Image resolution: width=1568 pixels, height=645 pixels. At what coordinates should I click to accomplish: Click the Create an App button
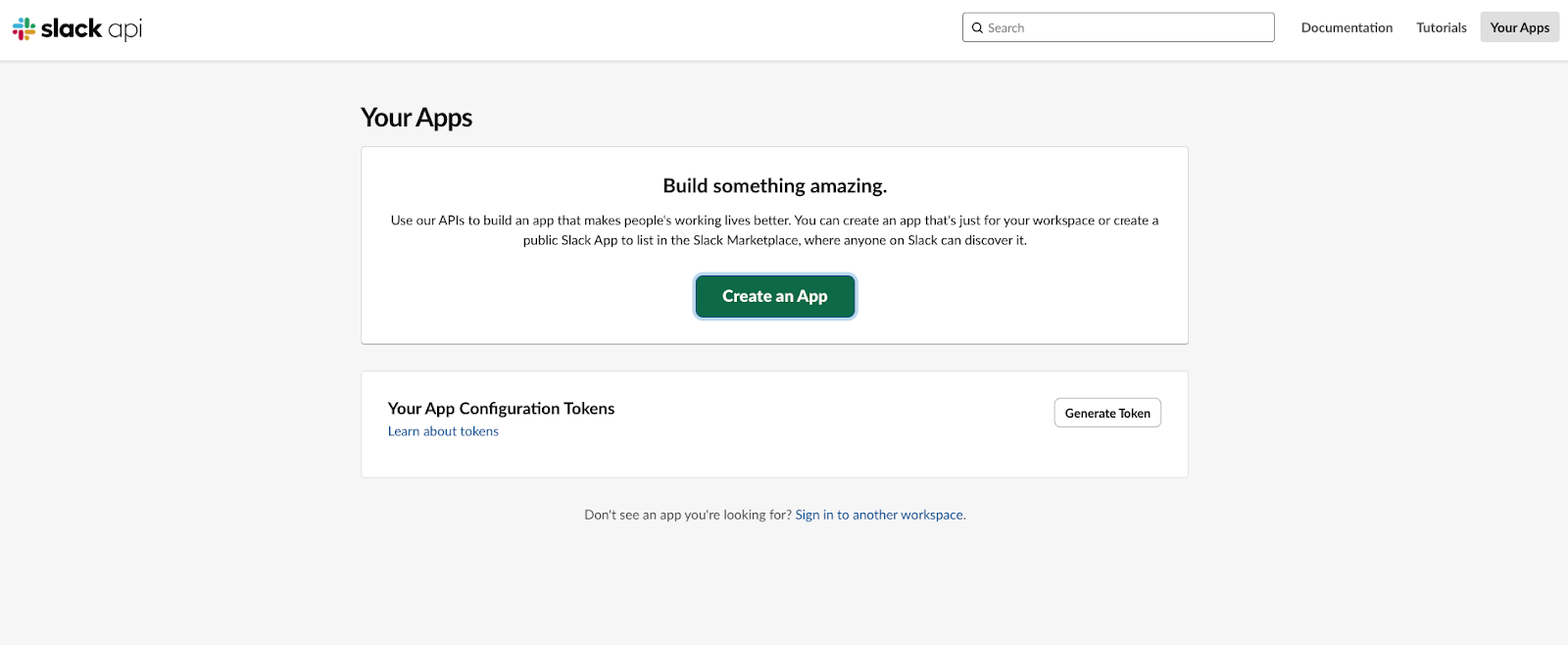[775, 296]
